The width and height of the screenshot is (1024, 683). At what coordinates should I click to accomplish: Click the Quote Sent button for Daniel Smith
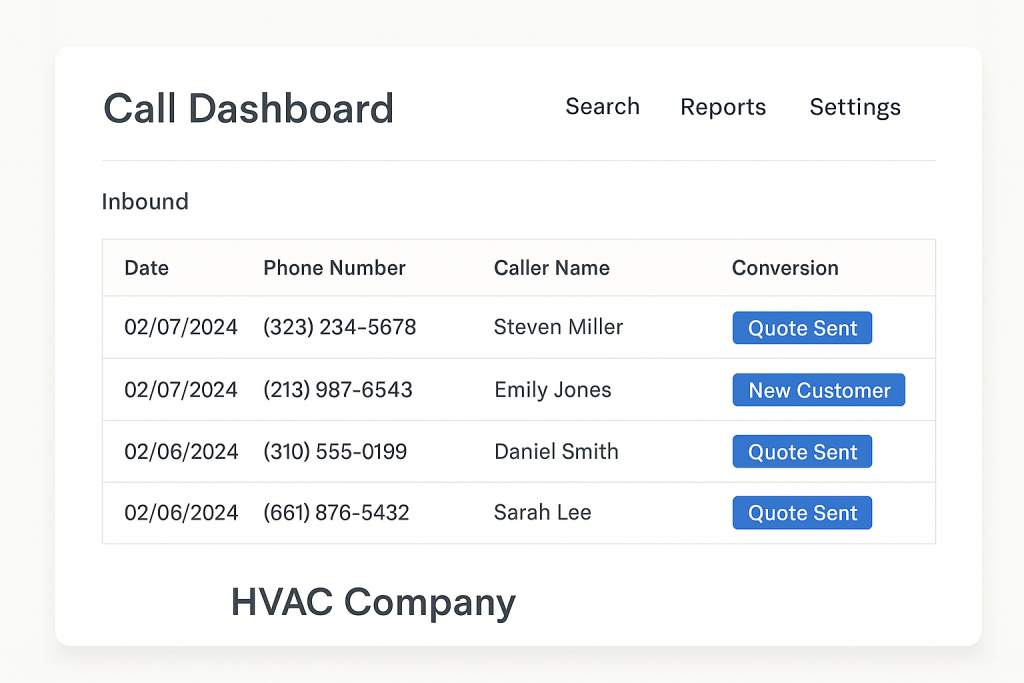point(802,451)
